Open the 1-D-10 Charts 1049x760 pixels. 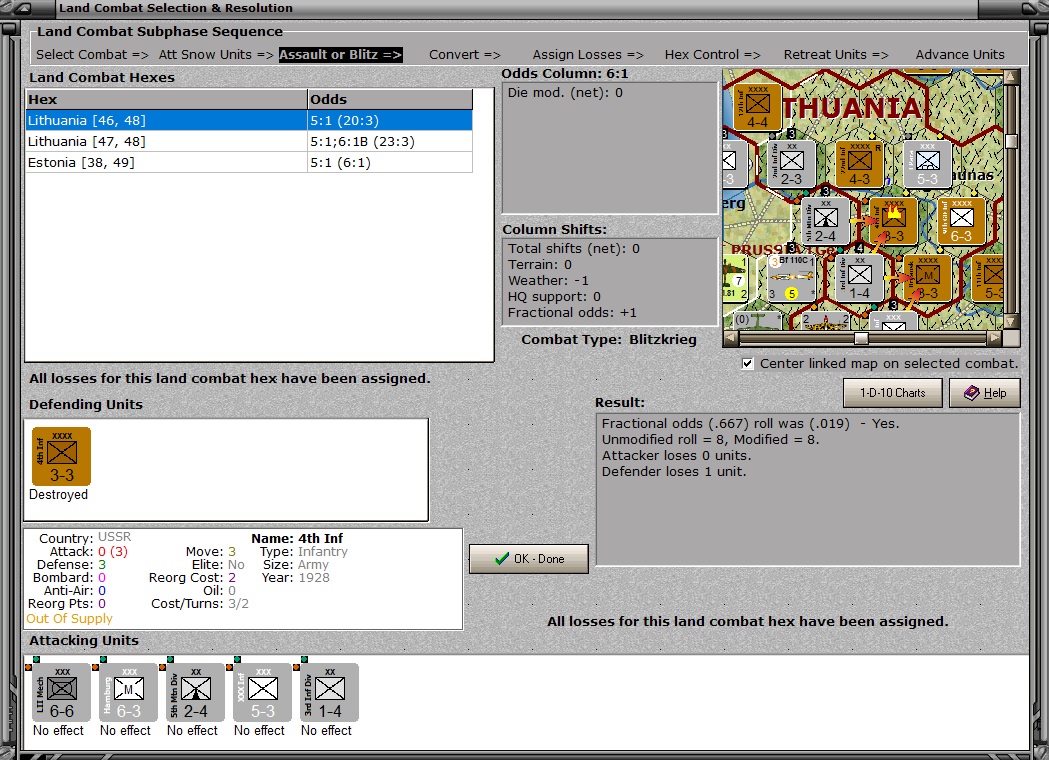[x=892, y=393]
